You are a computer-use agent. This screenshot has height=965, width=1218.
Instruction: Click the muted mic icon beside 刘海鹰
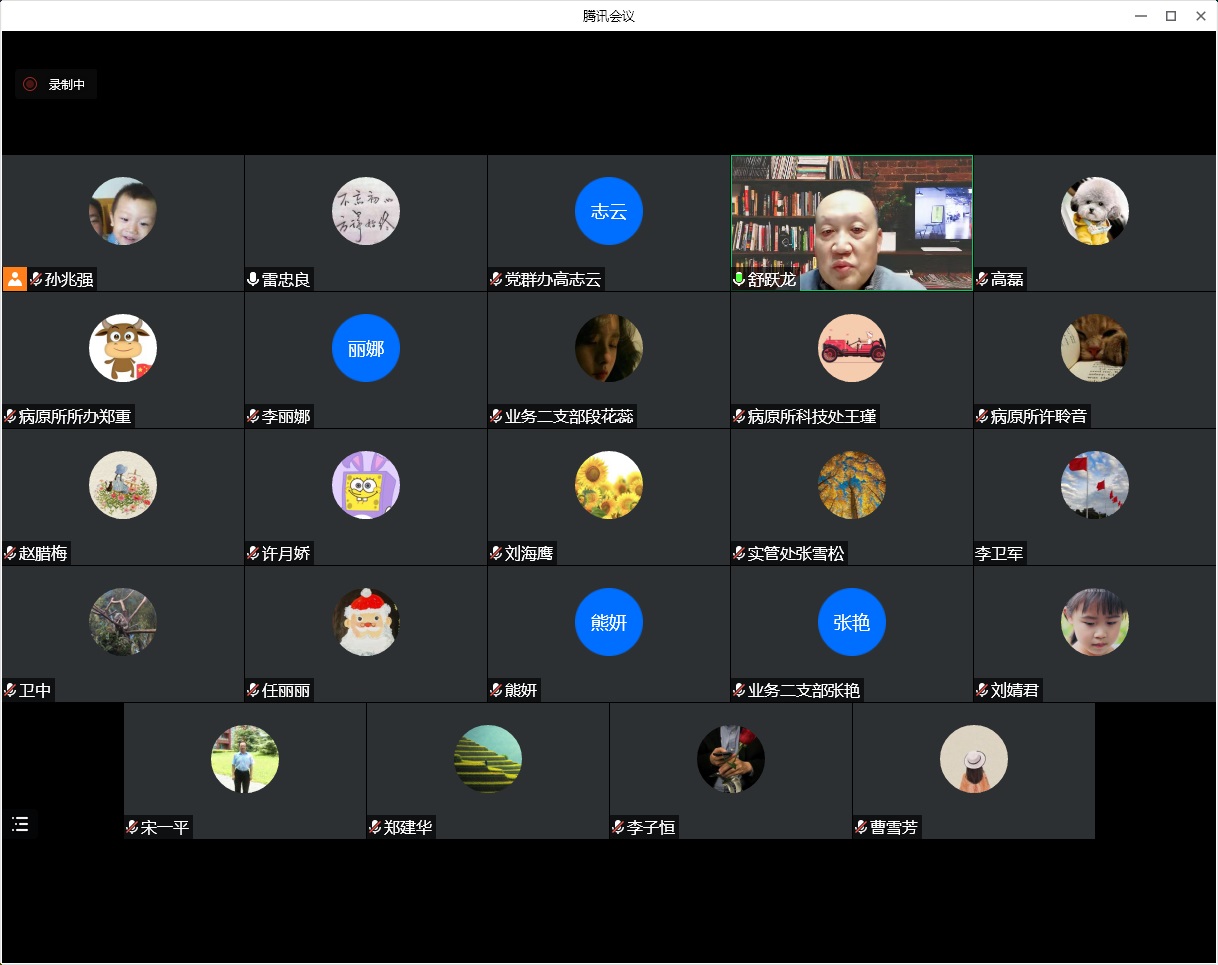(x=496, y=553)
